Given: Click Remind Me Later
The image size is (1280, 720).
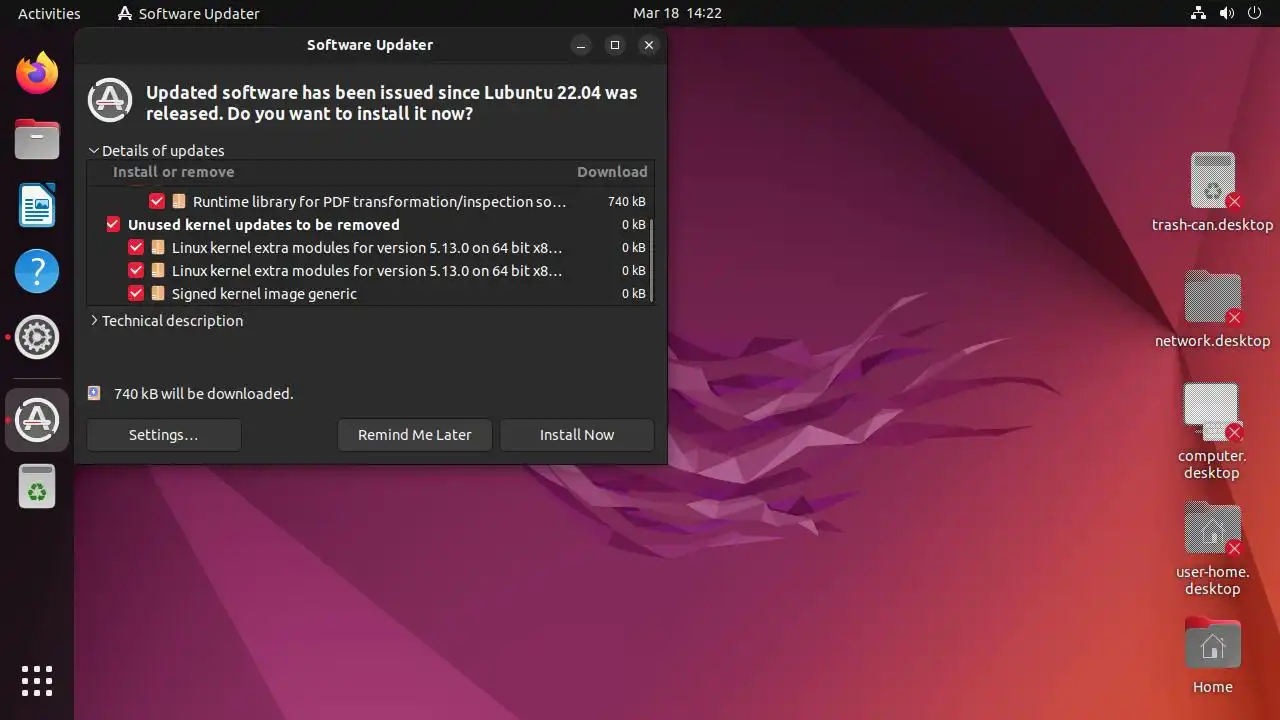Looking at the screenshot, I should tap(415, 434).
